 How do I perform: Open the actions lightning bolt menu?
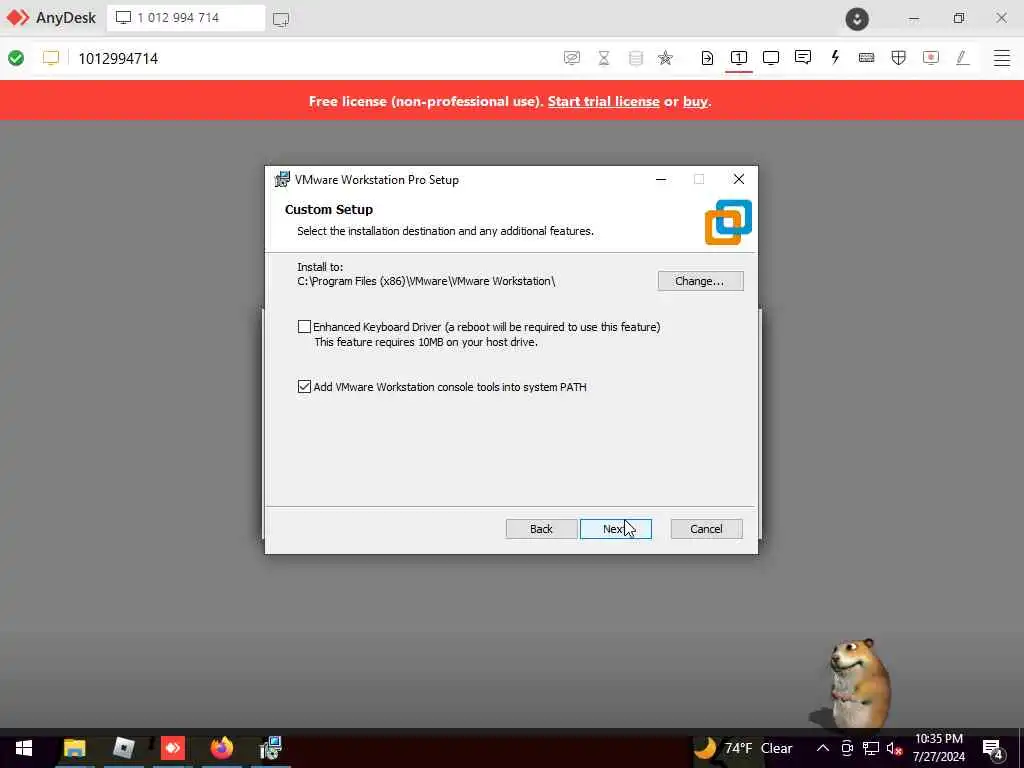835,57
